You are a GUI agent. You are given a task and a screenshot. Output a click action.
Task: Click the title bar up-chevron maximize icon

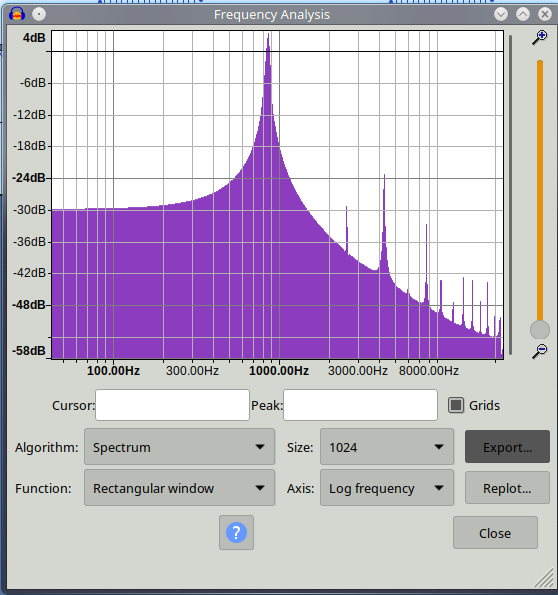pyautogui.click(x=523, y=14)
